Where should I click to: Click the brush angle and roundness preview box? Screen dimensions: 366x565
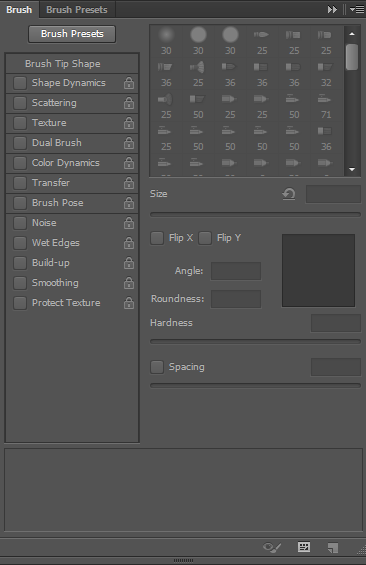tap(318, 271)
